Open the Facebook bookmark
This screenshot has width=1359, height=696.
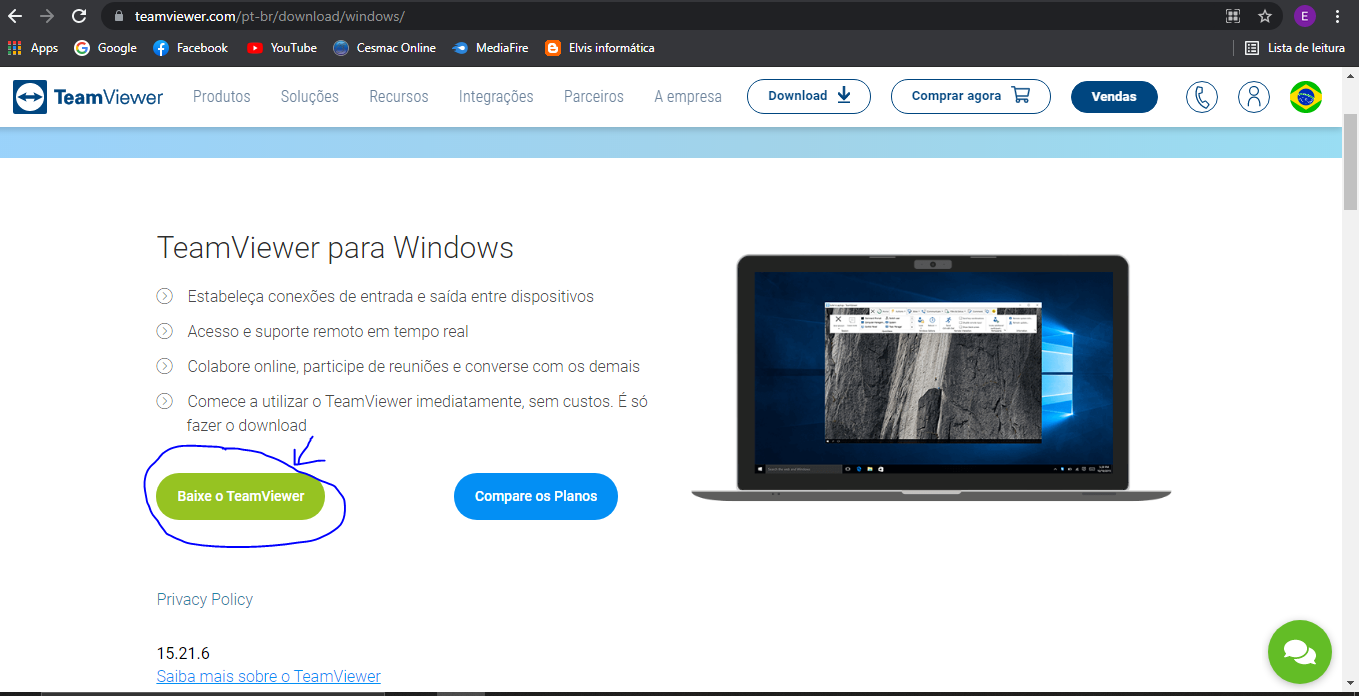190,48
